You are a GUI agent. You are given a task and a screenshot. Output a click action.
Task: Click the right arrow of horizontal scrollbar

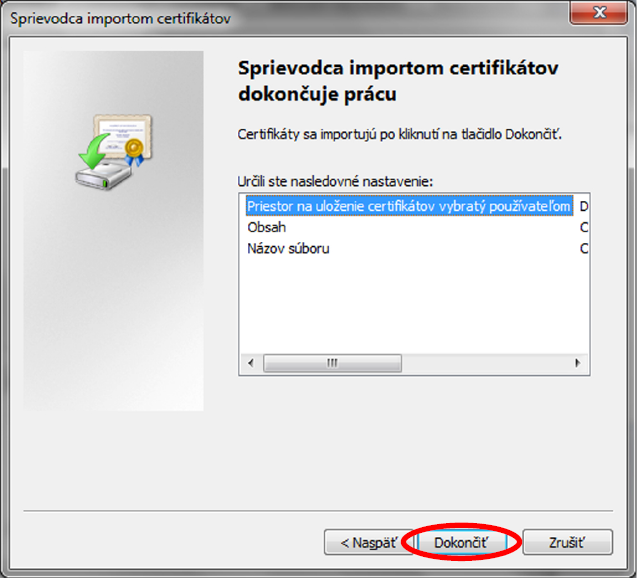pyautogui.click(x=577, y=364)
